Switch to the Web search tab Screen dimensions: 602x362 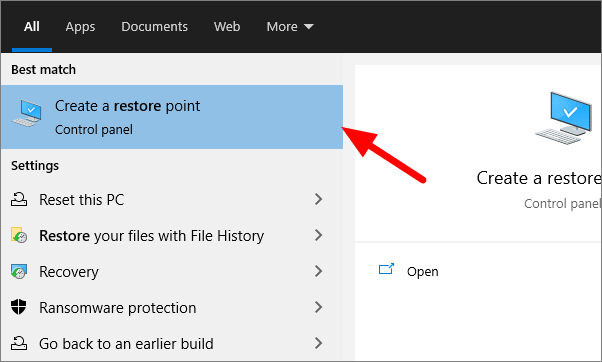(x=227, y=26)
